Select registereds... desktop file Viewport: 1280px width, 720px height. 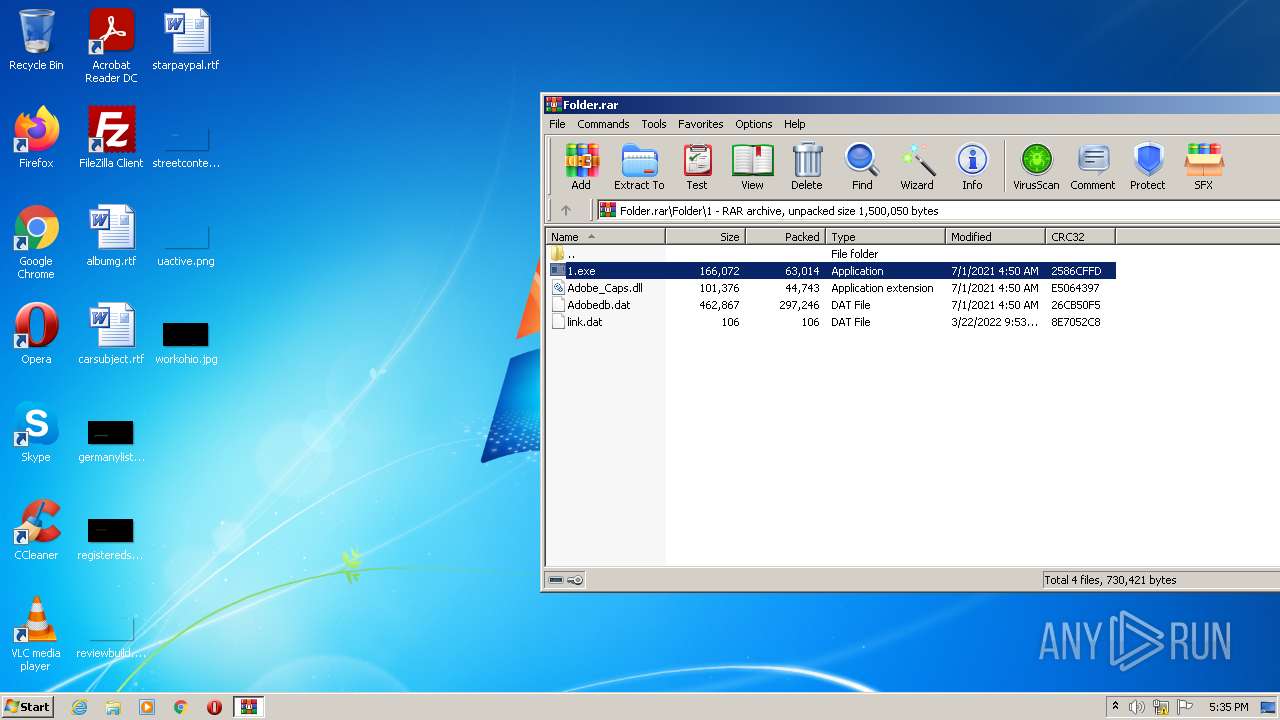pos(111,538)
